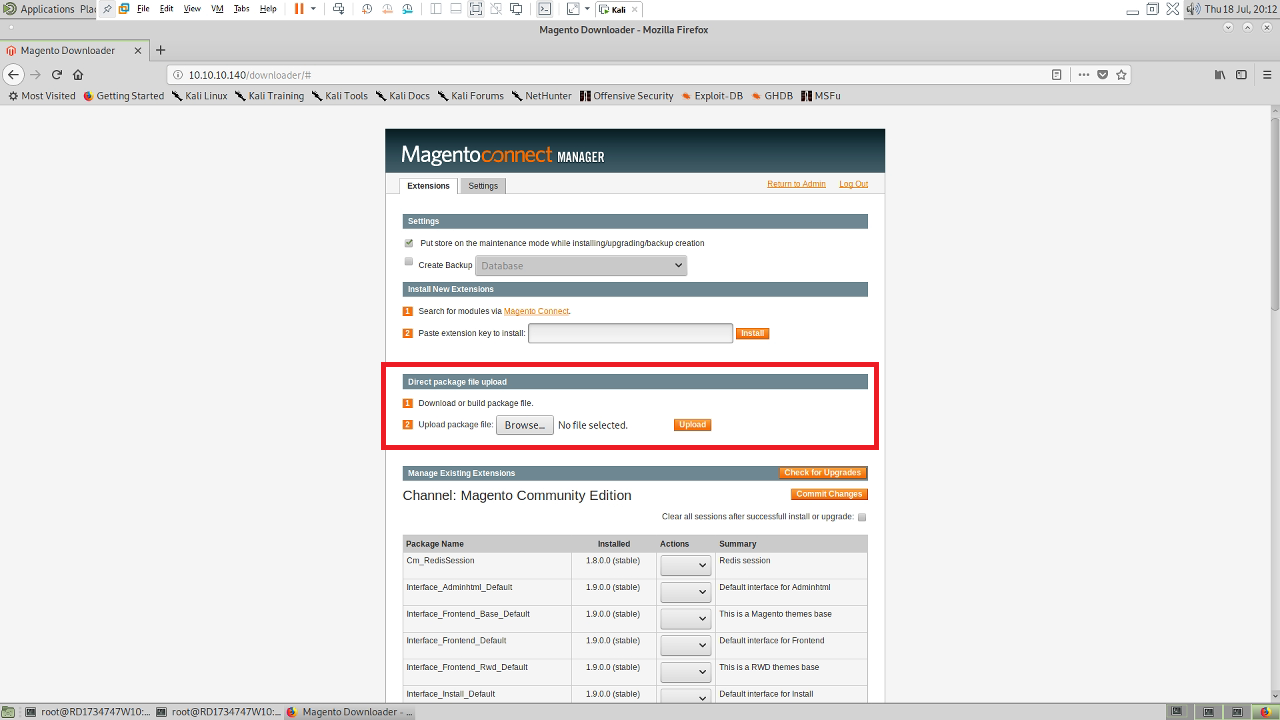
Task: Open the Database backup type dropdown
Action: [581, 265]
